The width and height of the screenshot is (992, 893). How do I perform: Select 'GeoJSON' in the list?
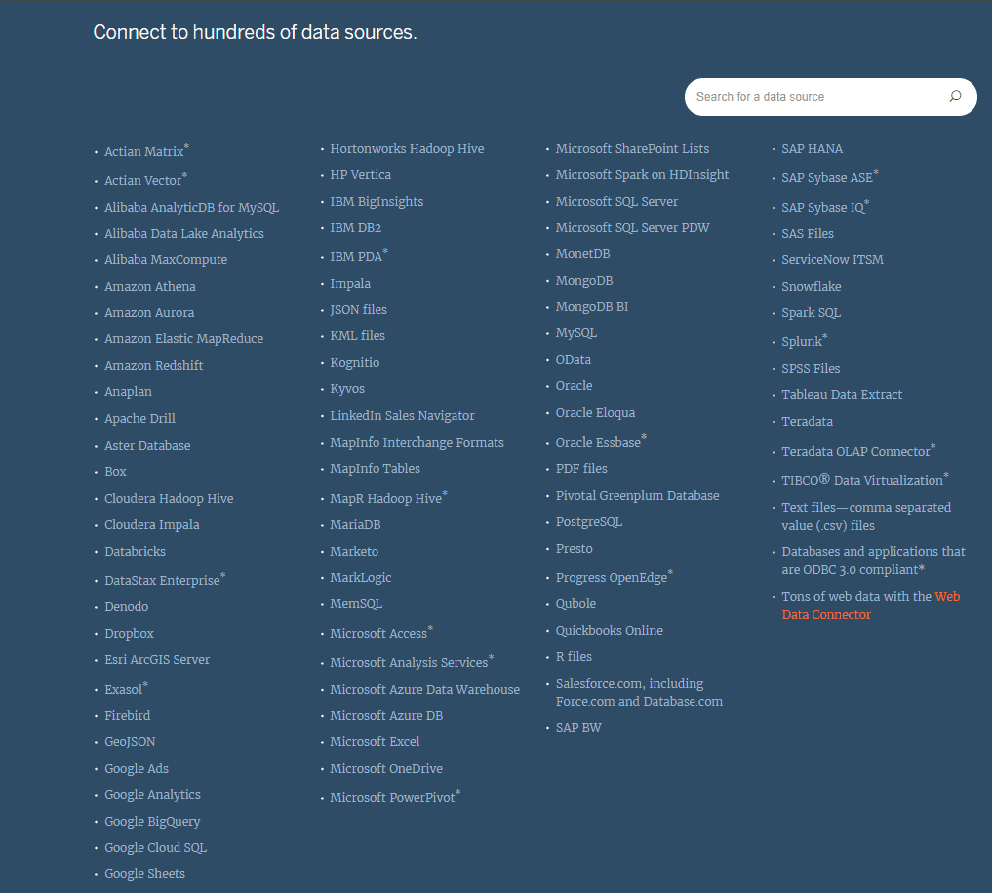(x=130, y=741)
